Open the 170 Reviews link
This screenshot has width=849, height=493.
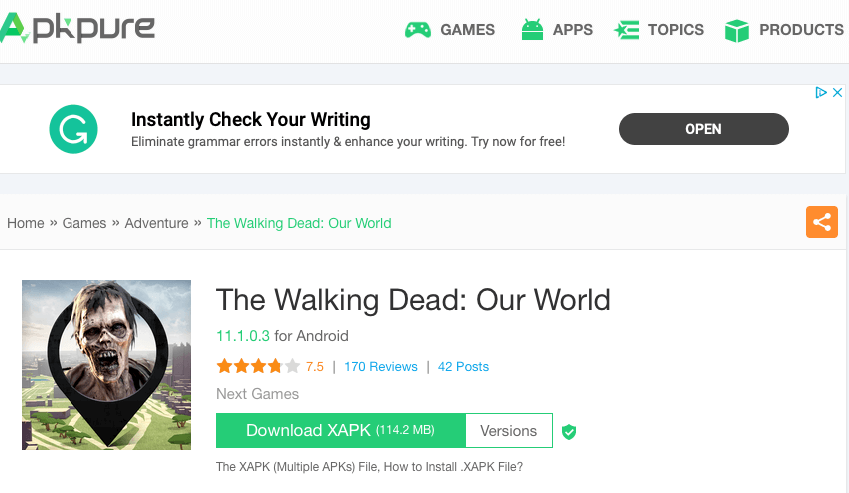(381, 367)
